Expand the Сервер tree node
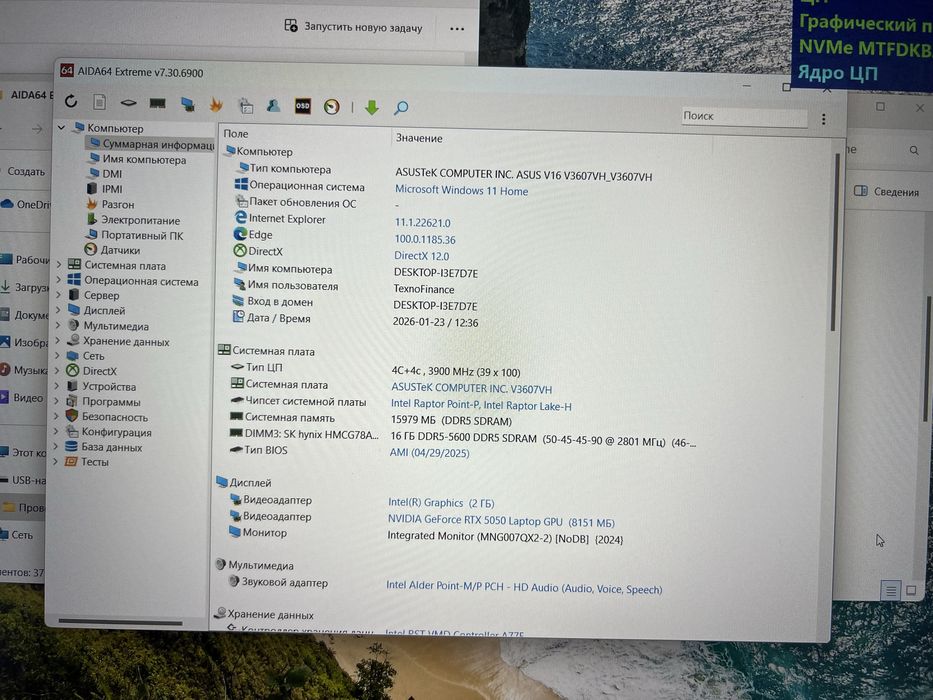This screenshot has width=933, height=700. pyautogui.click(x=58, y=294)
